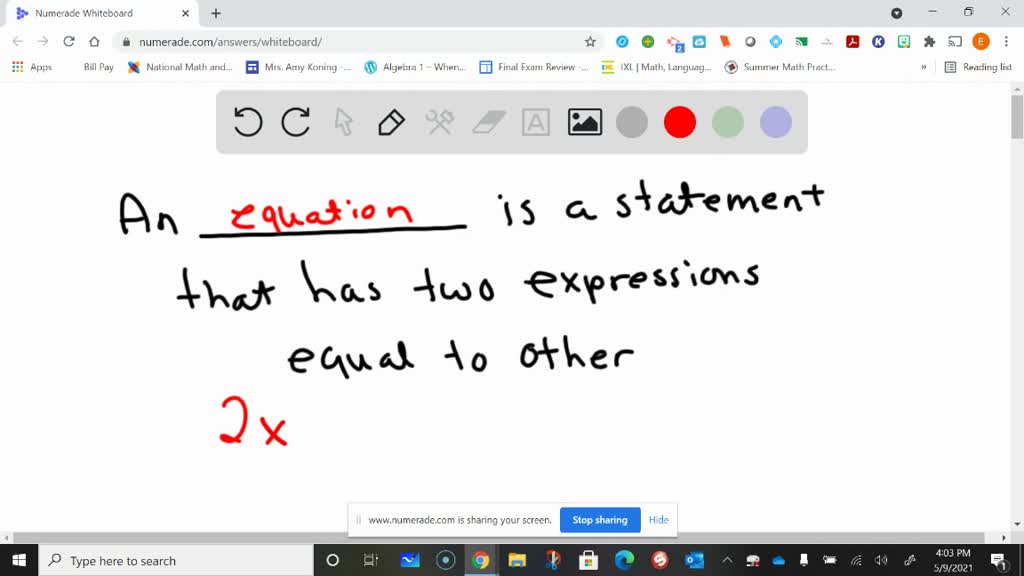Open the Insert Image tool
Image resolution: width=1024 pixels, height=576 pixels.
(x=584, y=122)
